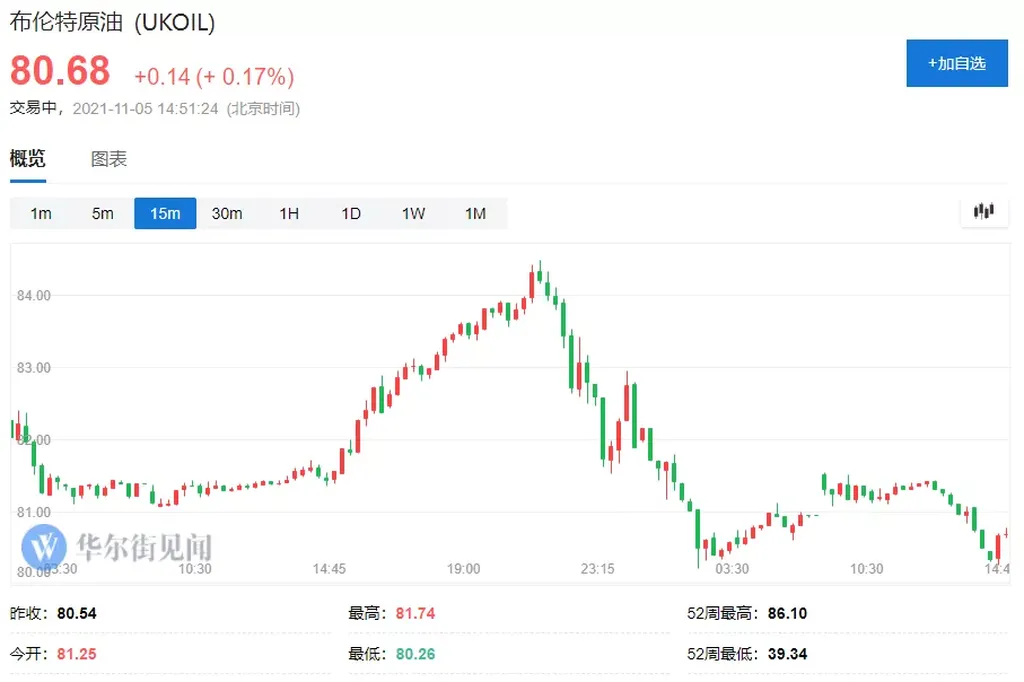Click the candlestick chart type icon
This screenshot has height=682, width=1024.
[984, 212]
